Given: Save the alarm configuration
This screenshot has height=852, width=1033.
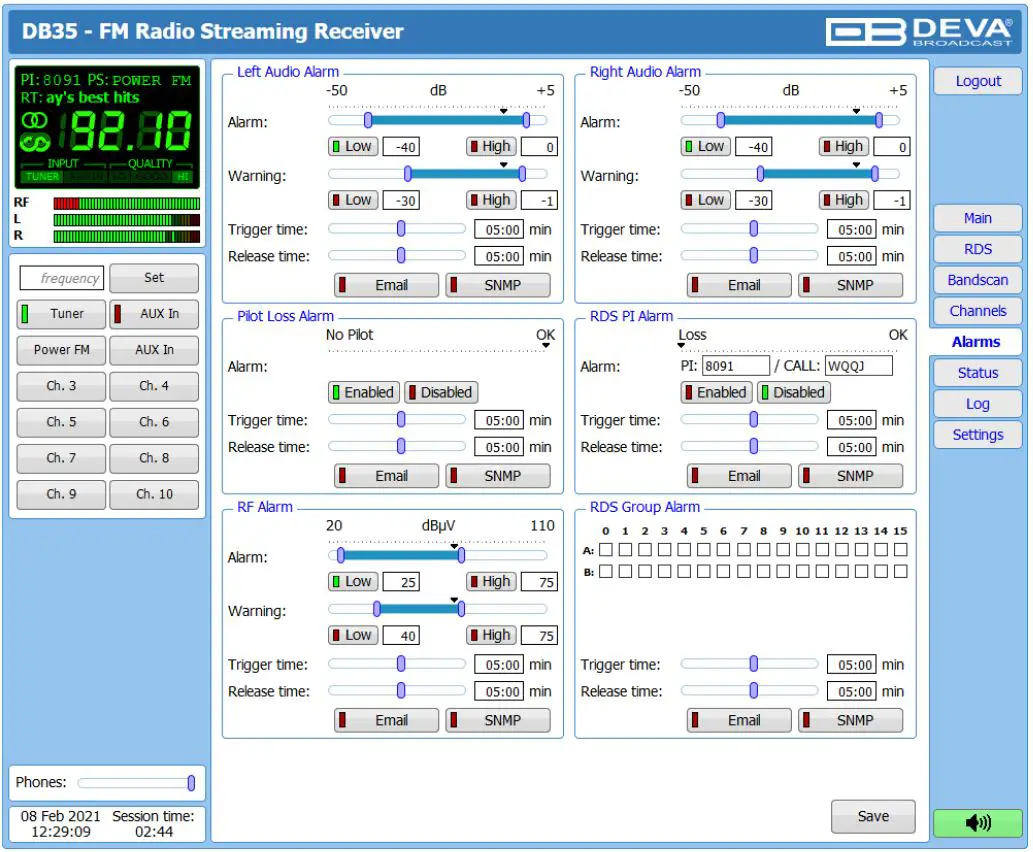Looking at the screenshot, I should click(x=872, y=816).
